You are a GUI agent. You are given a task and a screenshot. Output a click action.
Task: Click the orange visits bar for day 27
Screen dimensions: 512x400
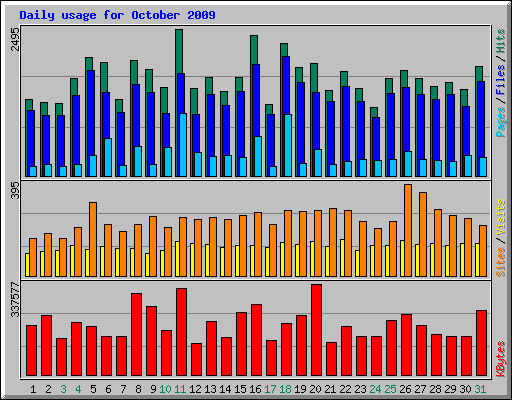[423, 234]
